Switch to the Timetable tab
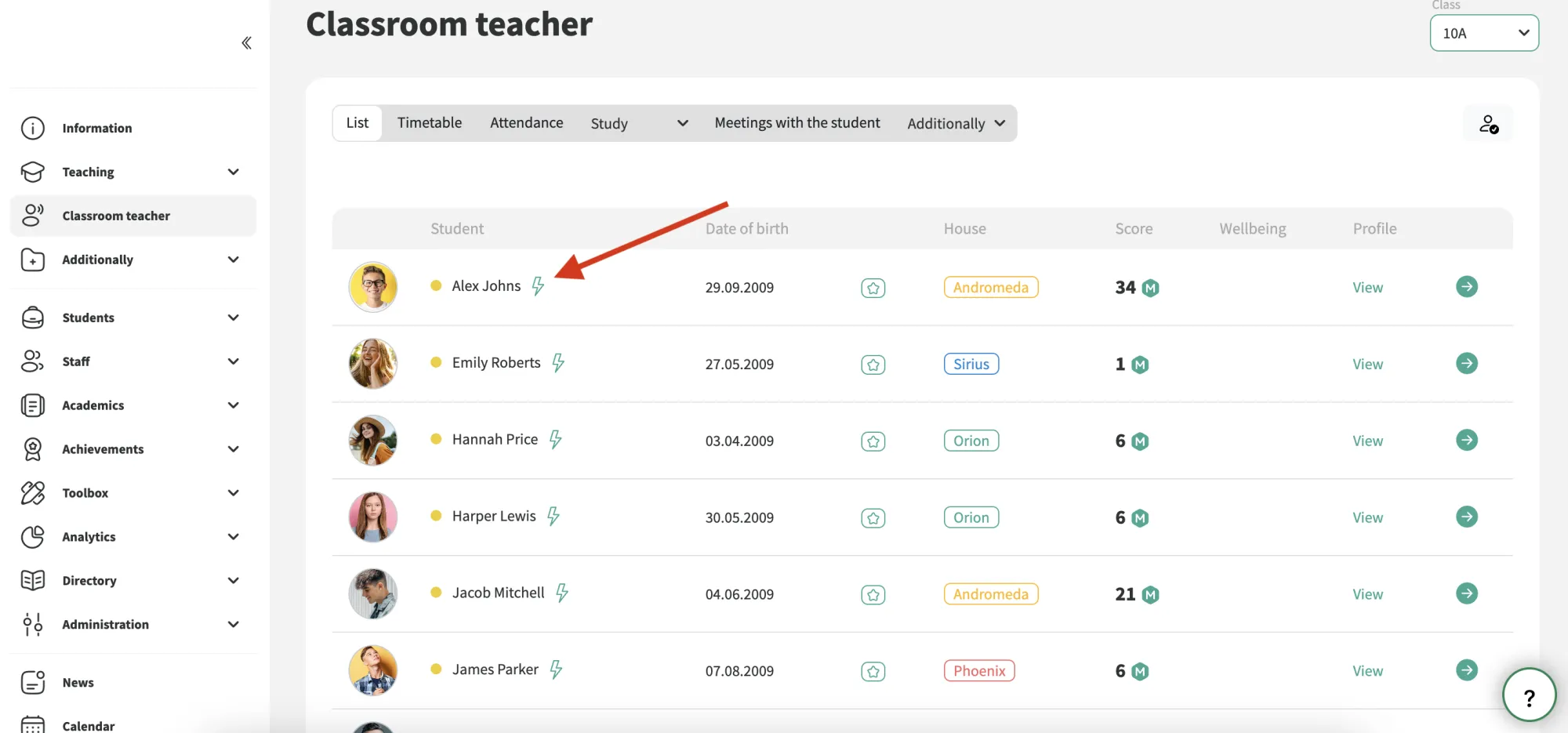 point(430,123)
